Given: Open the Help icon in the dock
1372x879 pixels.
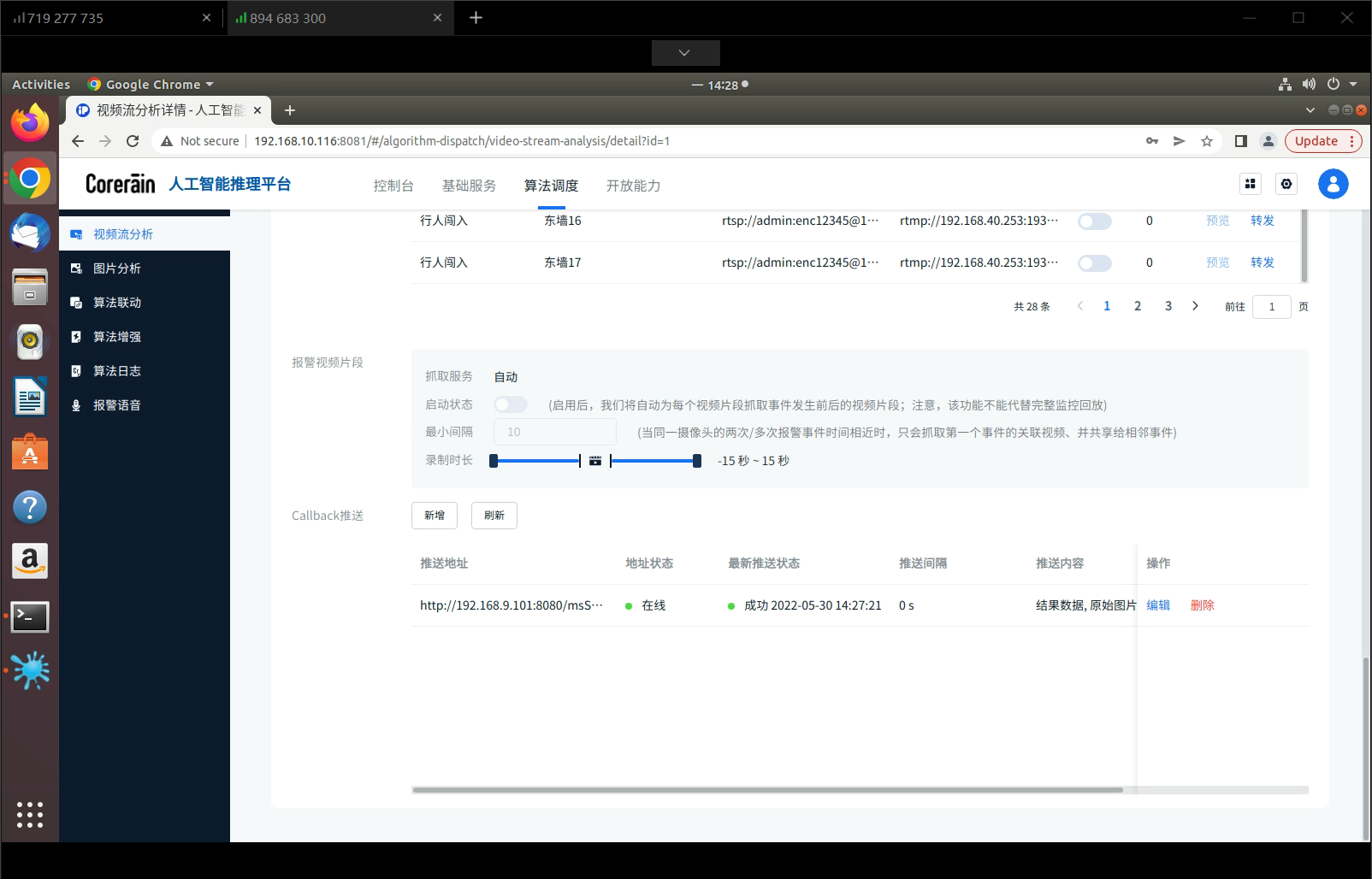Looking at the screenshot, I should coord(30,507).
